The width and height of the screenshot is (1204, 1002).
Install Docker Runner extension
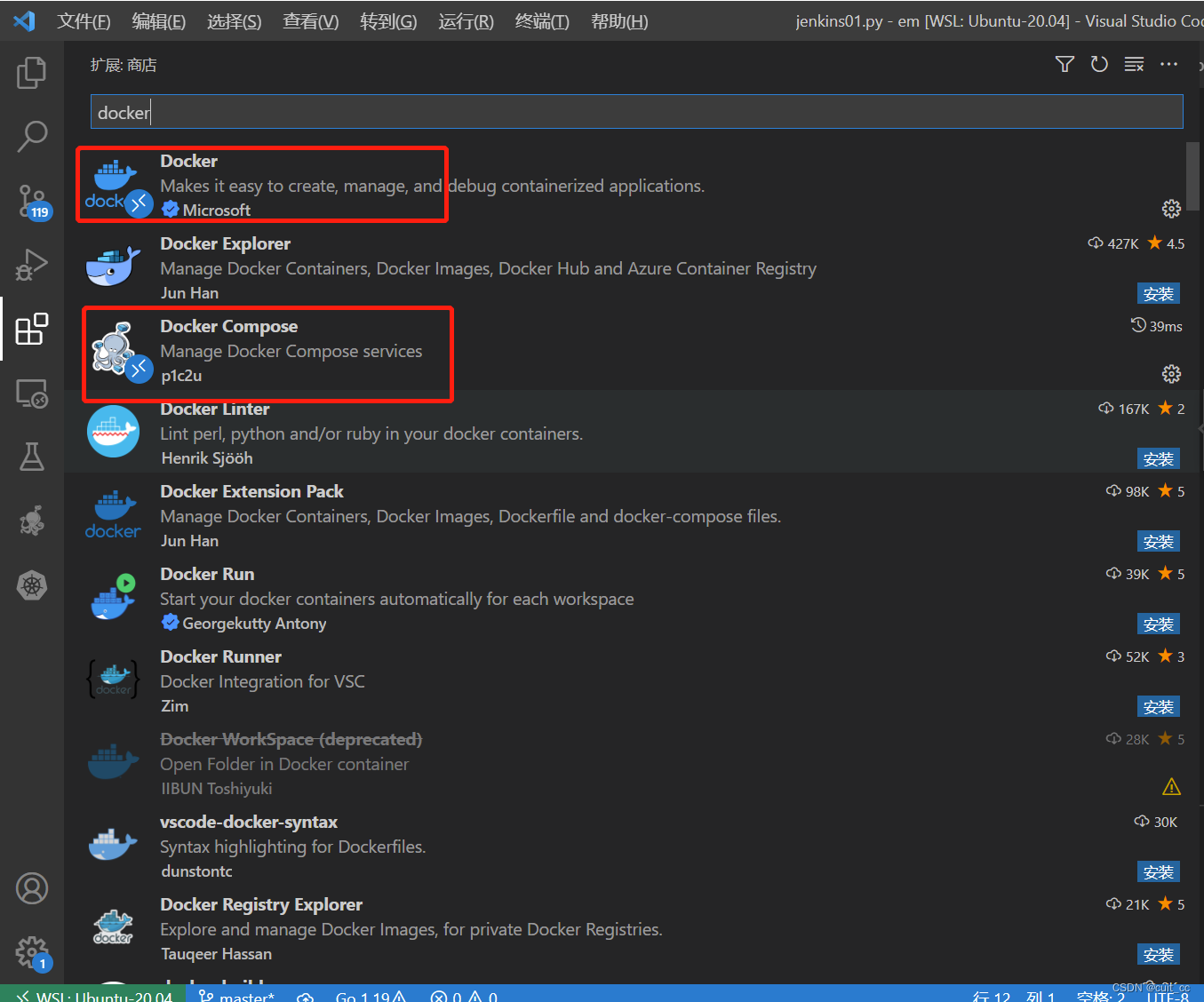[1159, 707]
